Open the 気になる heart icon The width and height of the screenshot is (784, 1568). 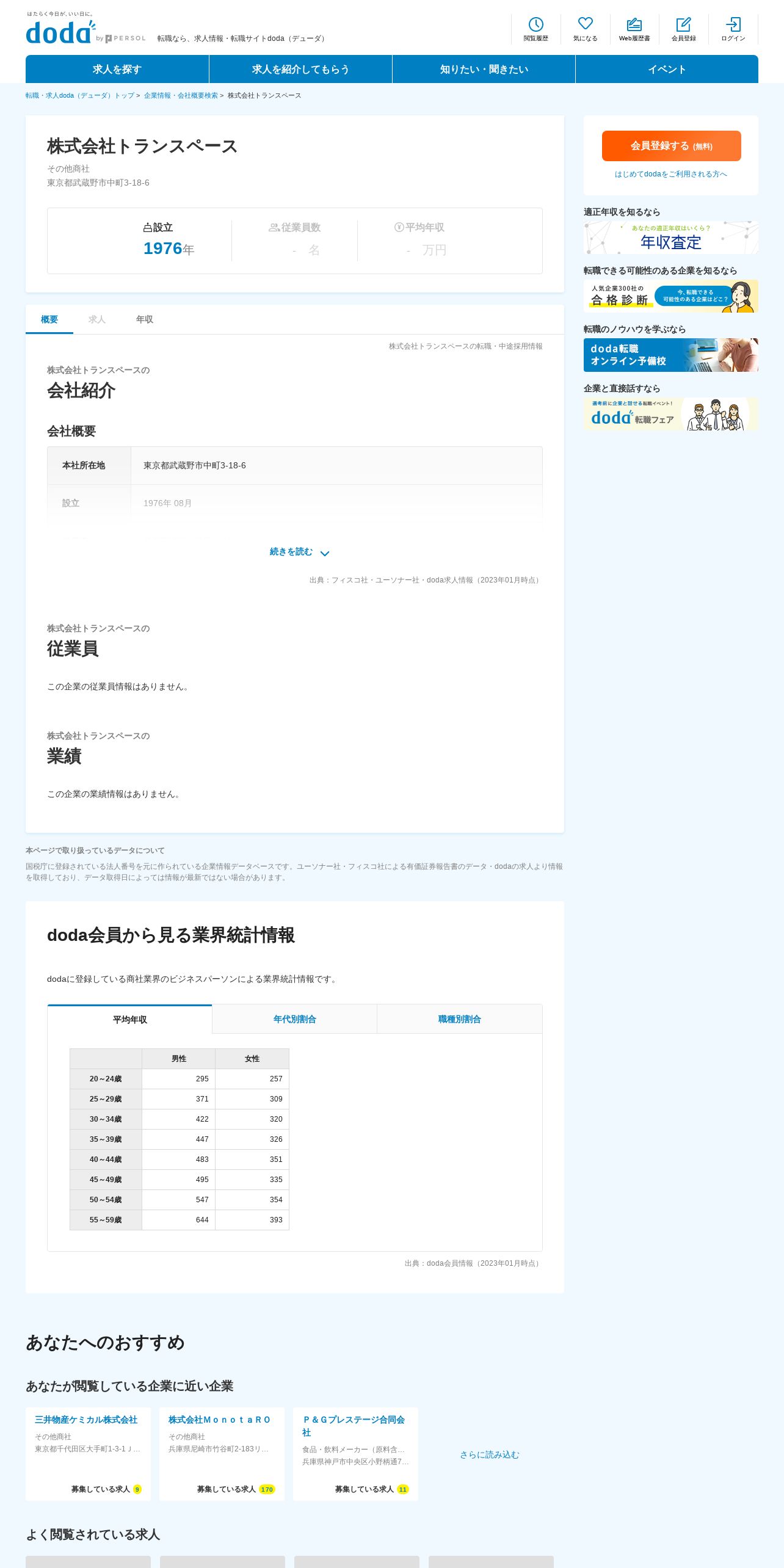tap(585, 24)
